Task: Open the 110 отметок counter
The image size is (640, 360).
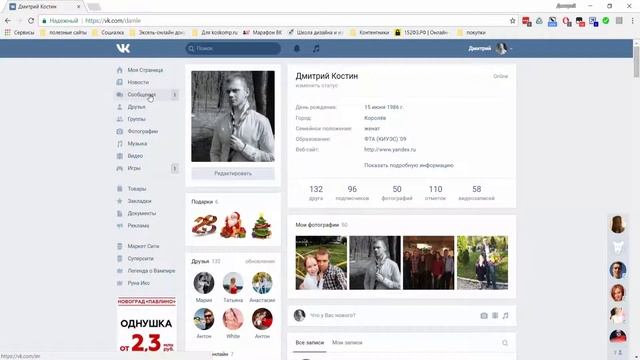Action: click(x=435, y=193)
